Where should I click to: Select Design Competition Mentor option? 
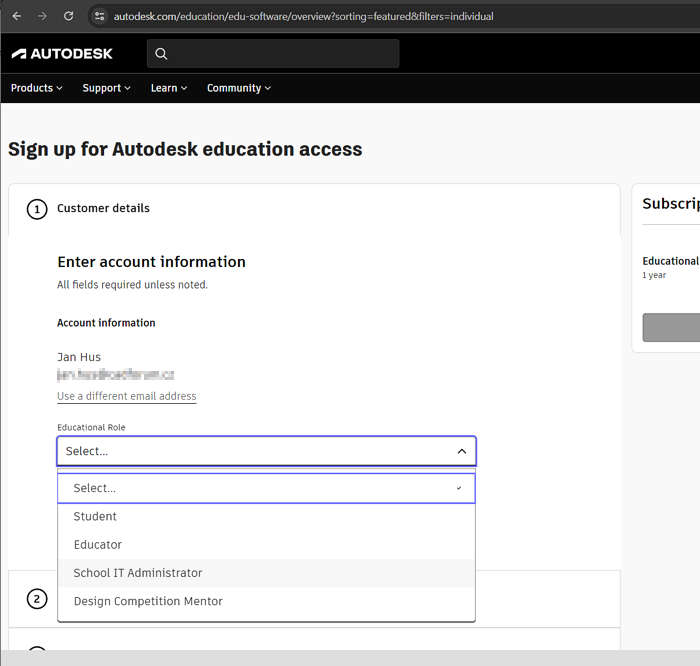[267, 601]
